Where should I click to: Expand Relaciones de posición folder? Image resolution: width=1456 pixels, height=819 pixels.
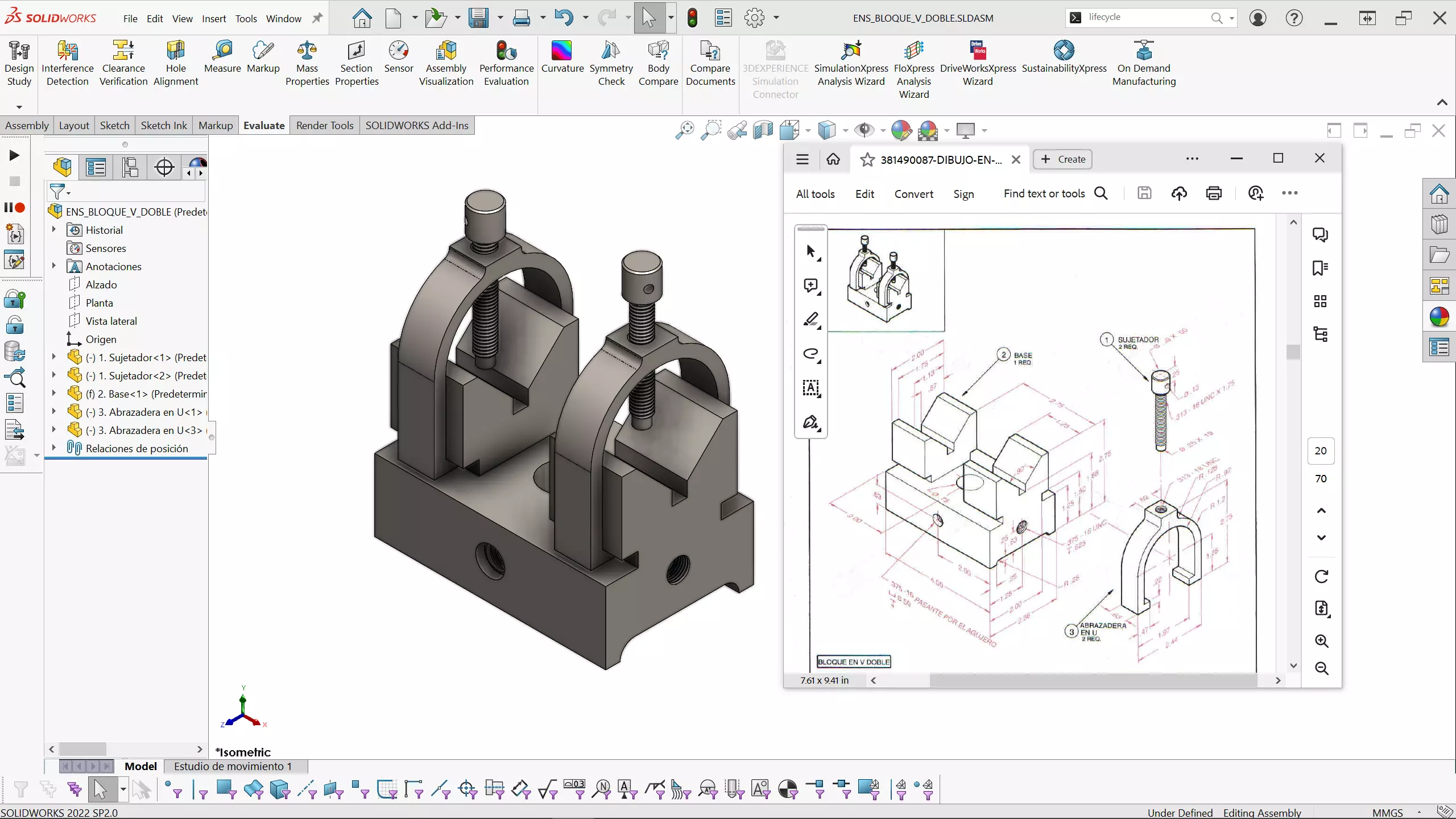point(54,448)
